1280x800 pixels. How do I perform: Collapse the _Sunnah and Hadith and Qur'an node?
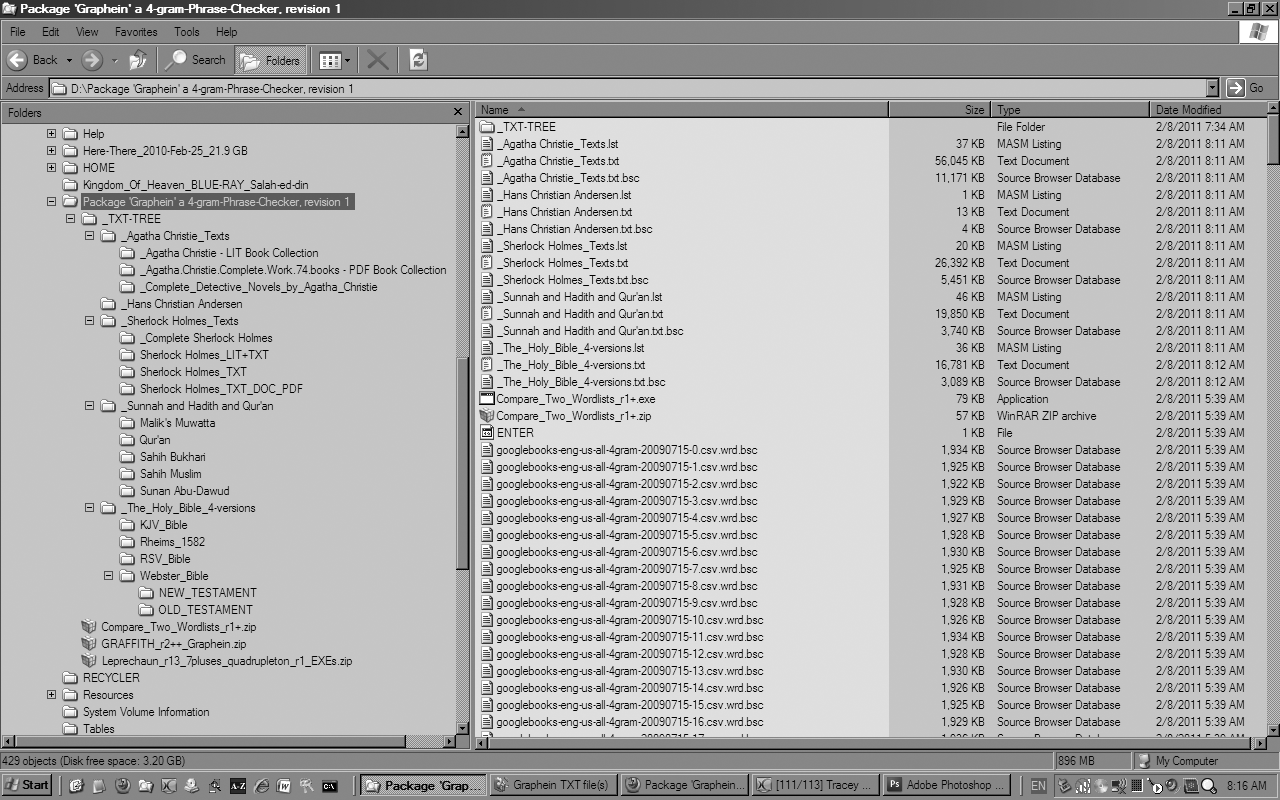(89, 405)
